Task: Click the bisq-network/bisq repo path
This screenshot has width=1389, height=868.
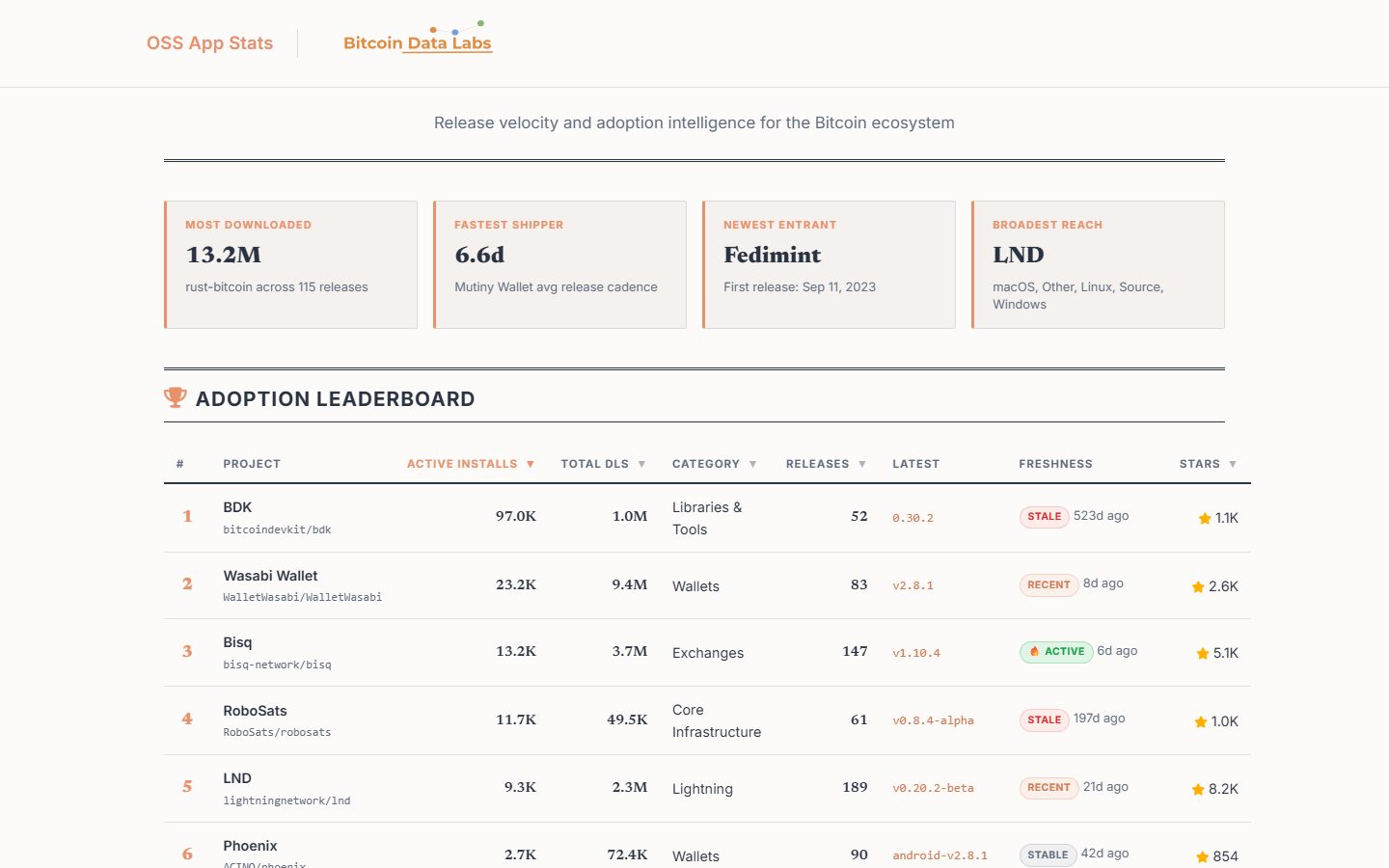Action: (277, 665)
